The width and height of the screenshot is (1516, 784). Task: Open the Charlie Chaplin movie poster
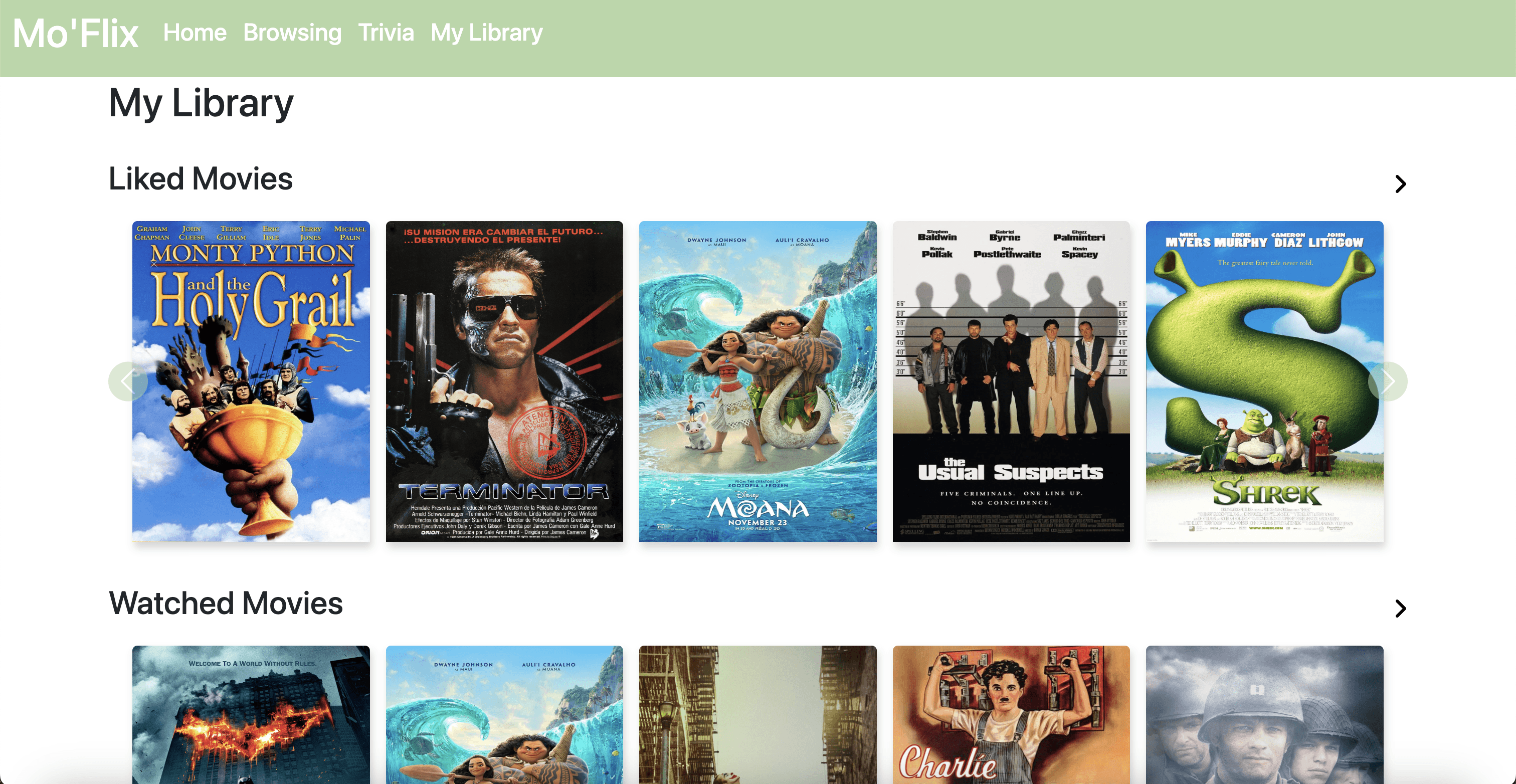(x=1011, y=714)
